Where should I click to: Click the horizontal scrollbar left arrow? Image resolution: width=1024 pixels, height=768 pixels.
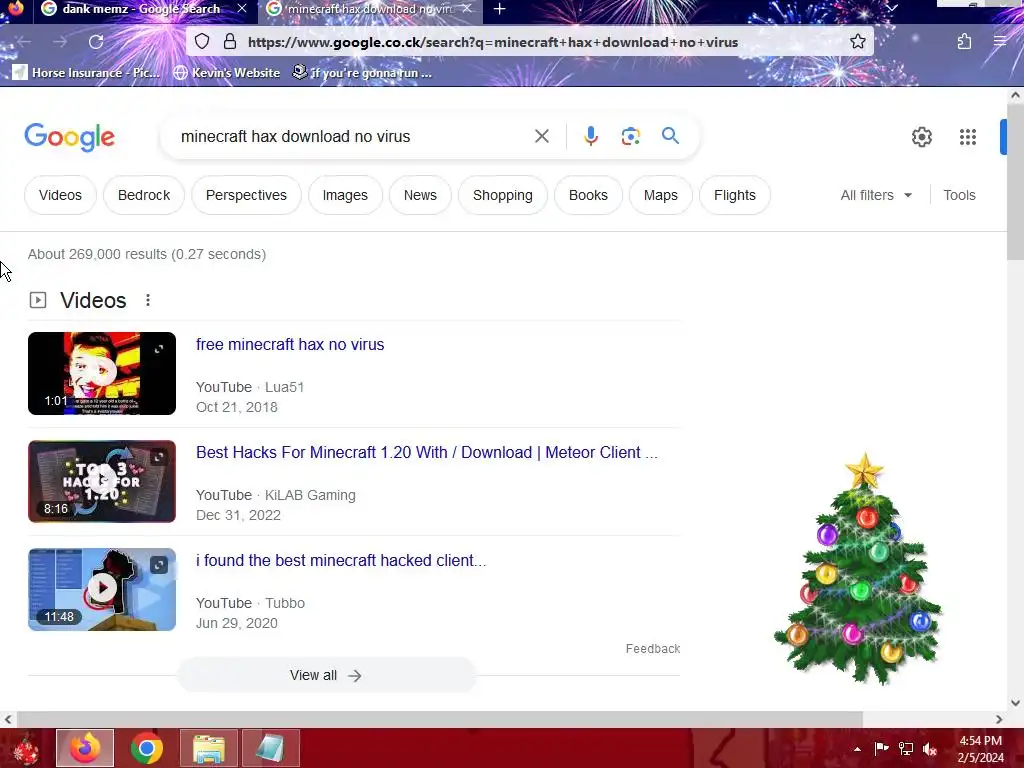(7, 720)
